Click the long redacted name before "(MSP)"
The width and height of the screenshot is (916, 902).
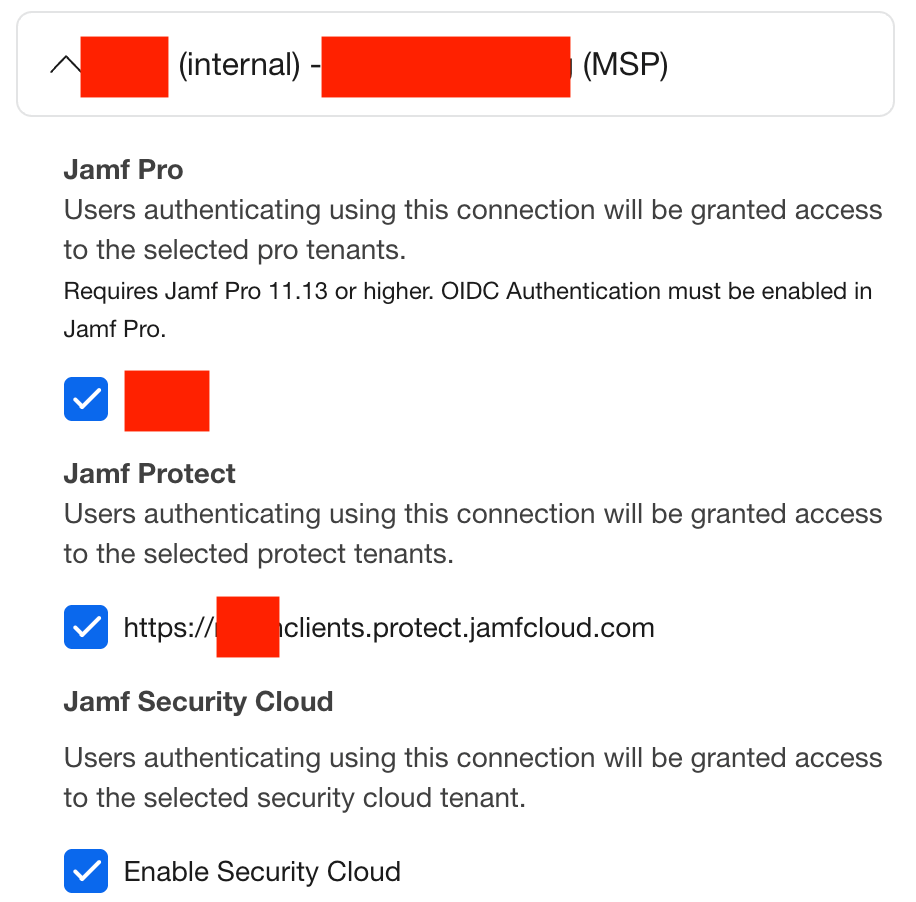pyautogui.click(x=445, y=66)
